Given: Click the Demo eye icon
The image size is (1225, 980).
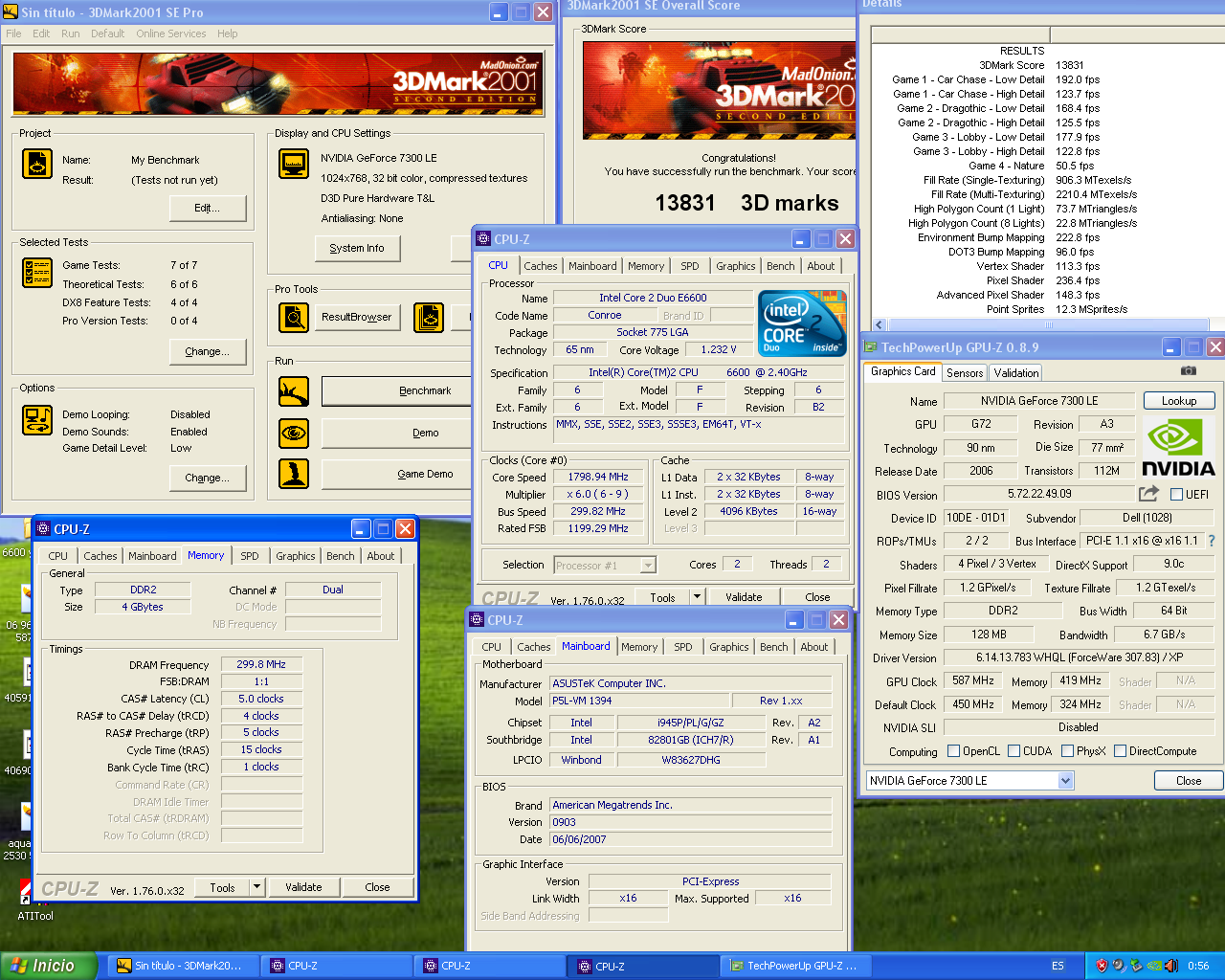Looking at the screenshot, I should click(294, 433).
